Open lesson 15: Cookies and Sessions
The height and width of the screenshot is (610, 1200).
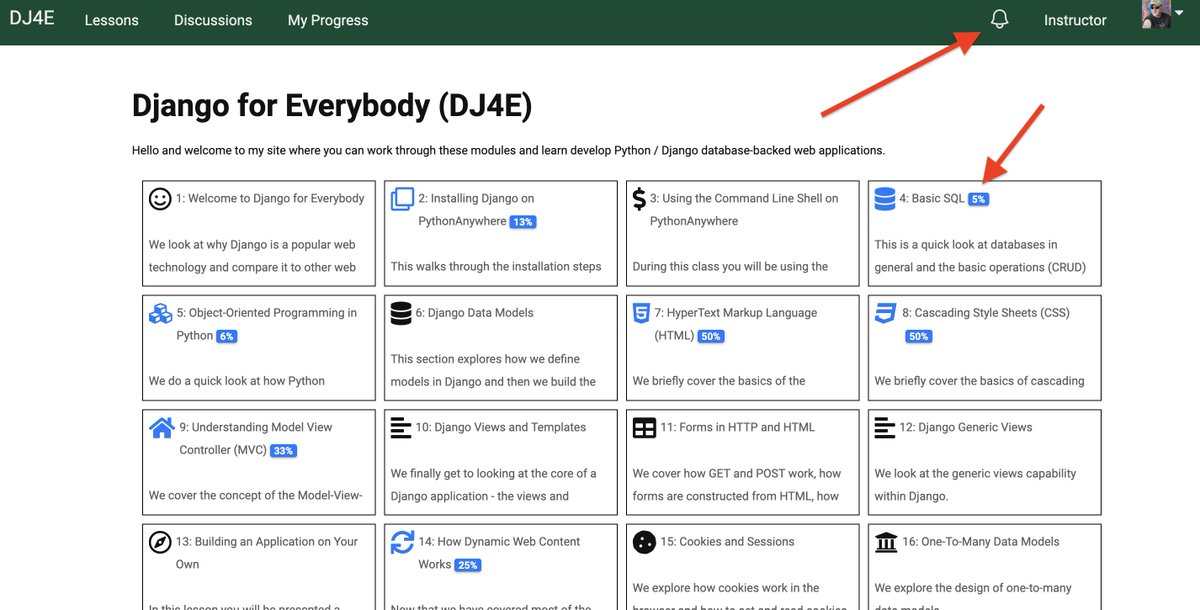point(727,541)
